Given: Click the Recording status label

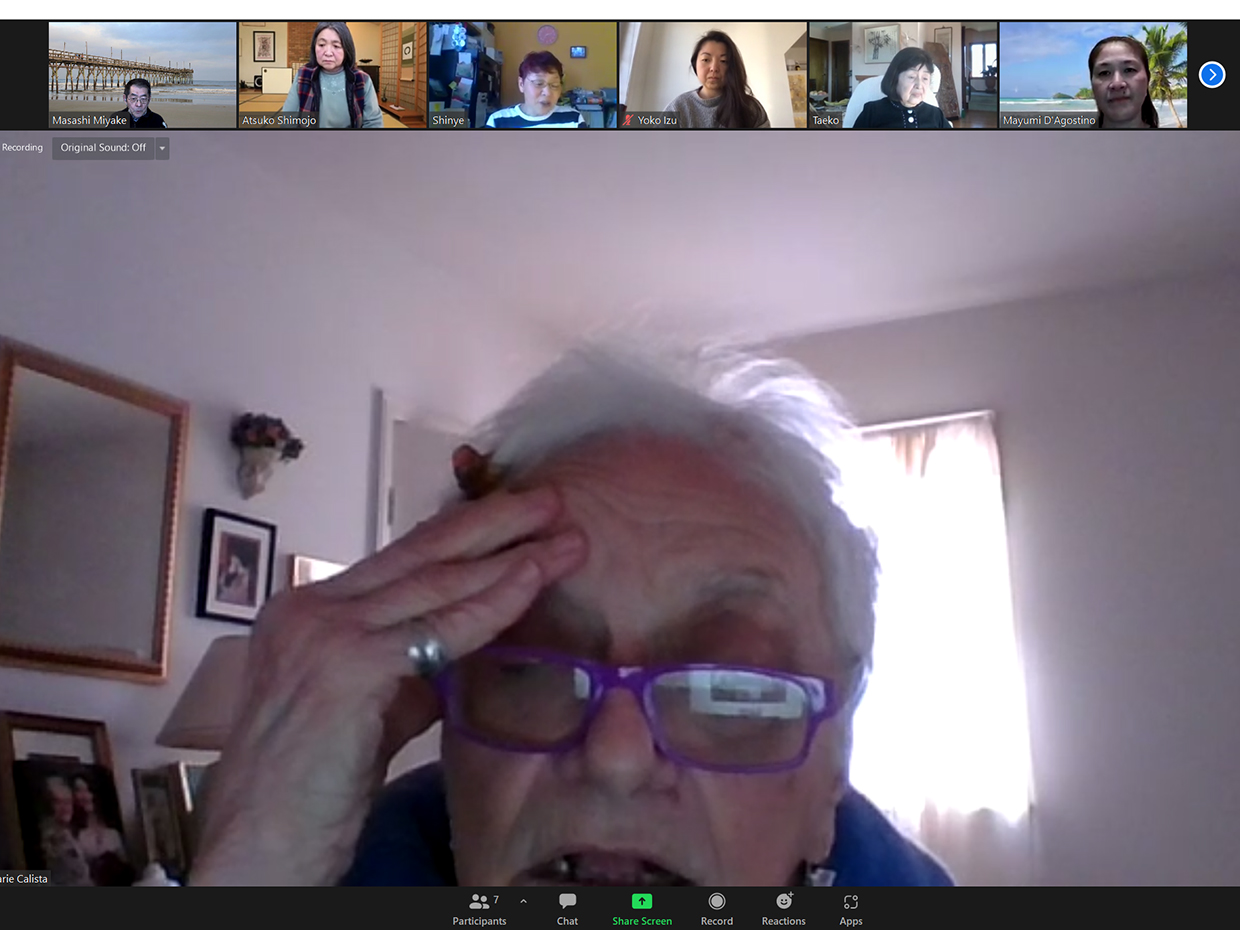Looking at the screenshot, I should [x=22, y=148].
